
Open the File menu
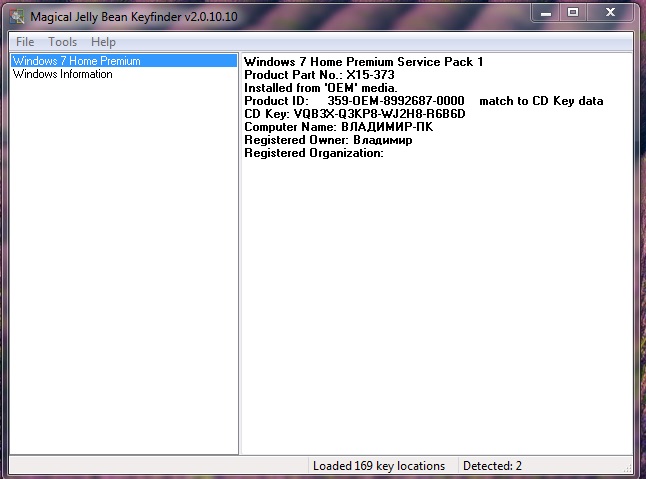click(25, 42)
